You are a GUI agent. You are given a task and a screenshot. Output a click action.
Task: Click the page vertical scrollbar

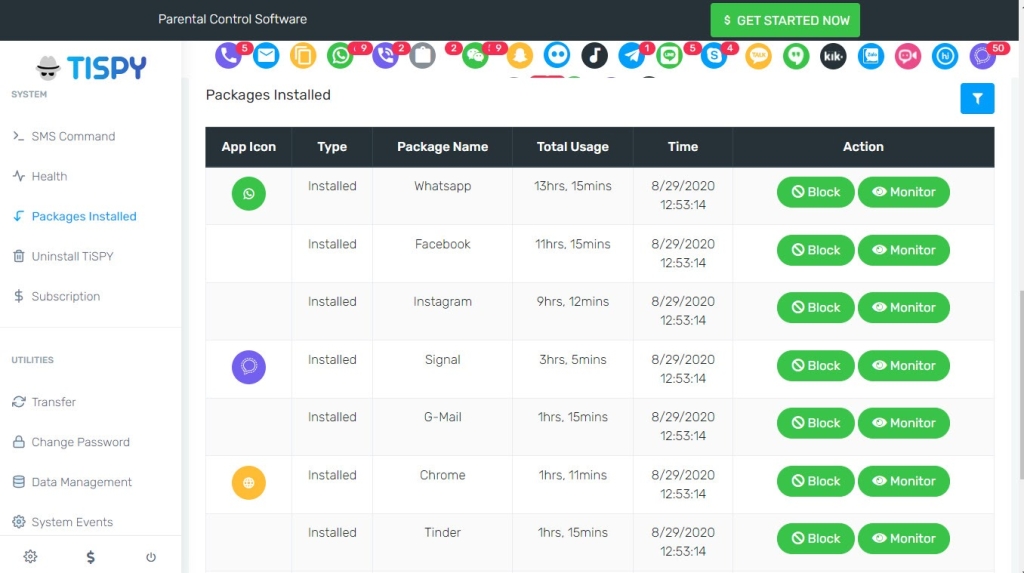(x=1021, y=385)
